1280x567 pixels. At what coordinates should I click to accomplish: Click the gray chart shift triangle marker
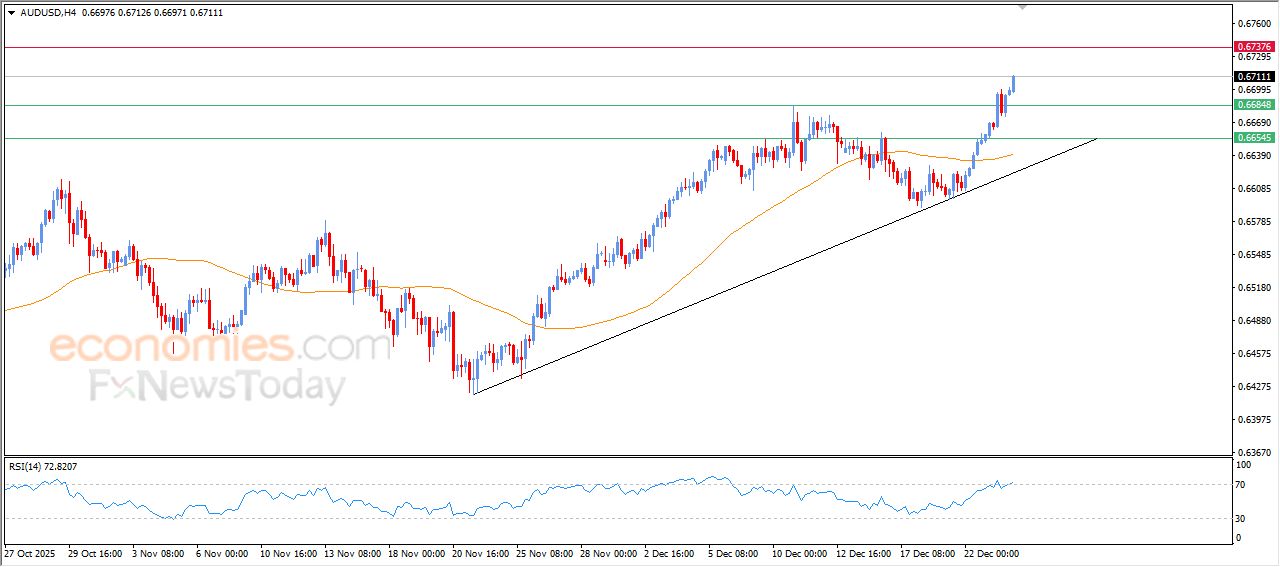1022,6
